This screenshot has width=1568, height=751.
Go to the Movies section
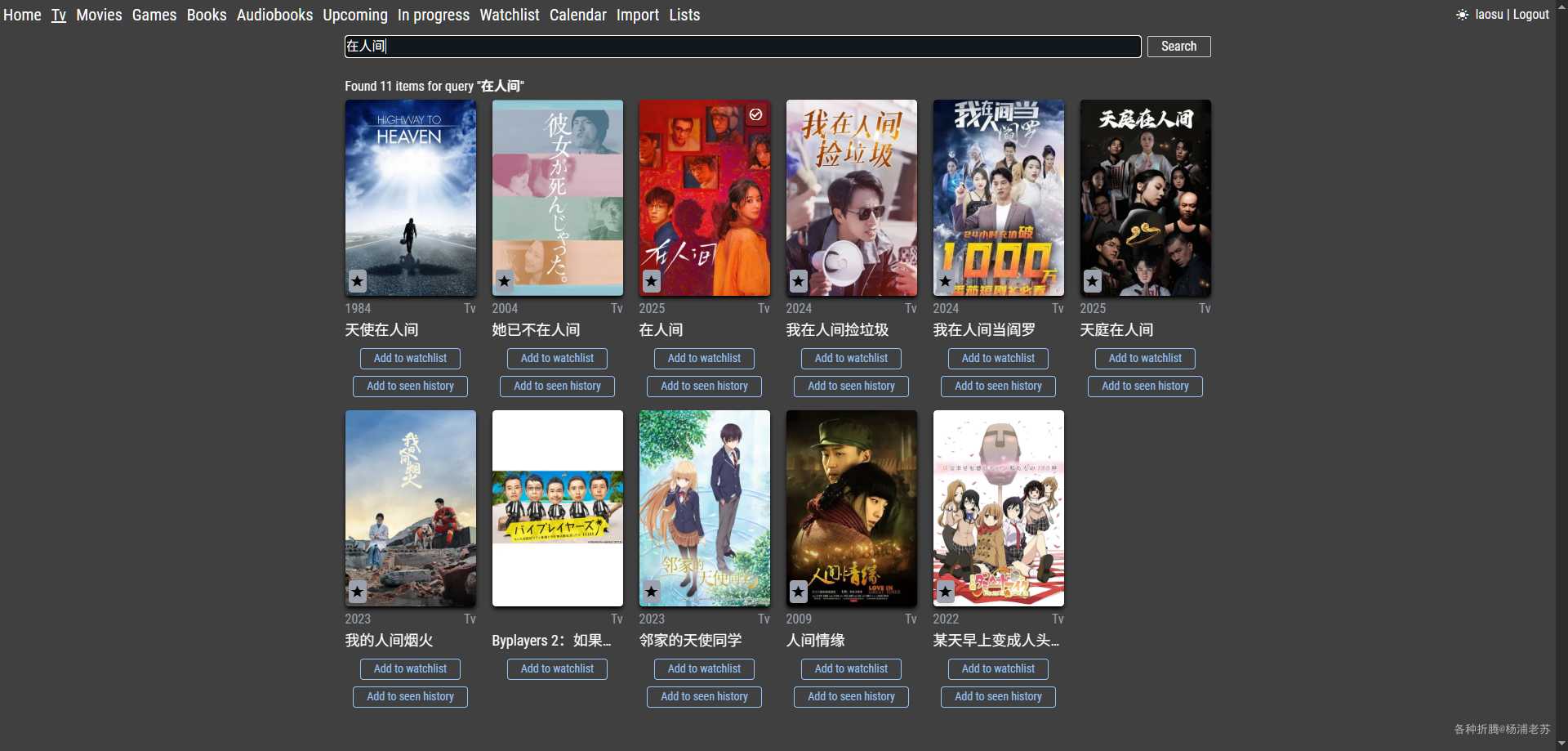[x=99, y=15]
